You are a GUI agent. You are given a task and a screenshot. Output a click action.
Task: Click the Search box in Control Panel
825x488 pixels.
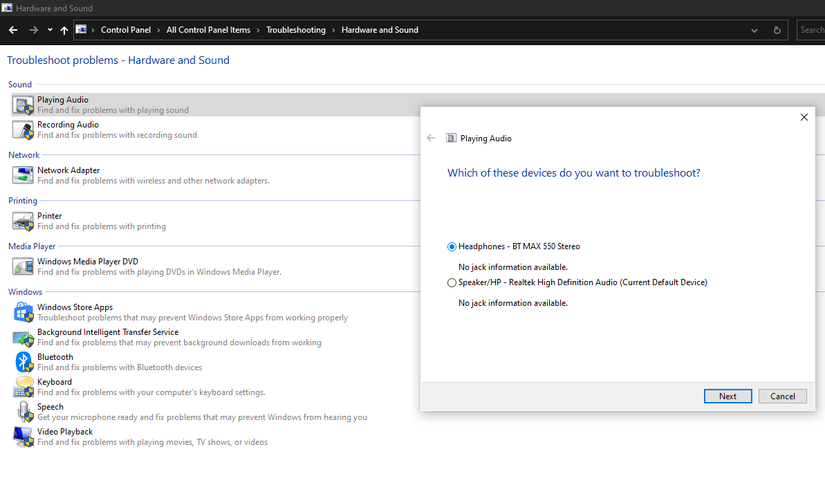coord(811,30)
